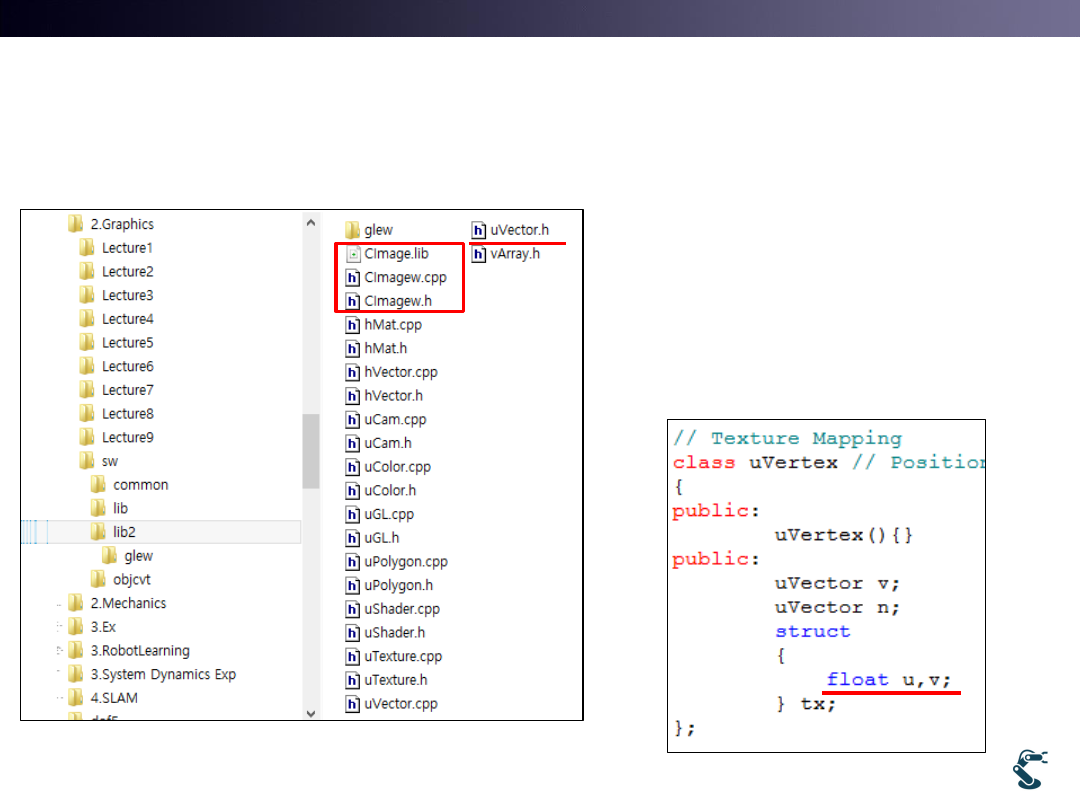1080x810 pixels.
Task: Select the uTexture.cpp file icon
Action: click(x=352, y=657)
